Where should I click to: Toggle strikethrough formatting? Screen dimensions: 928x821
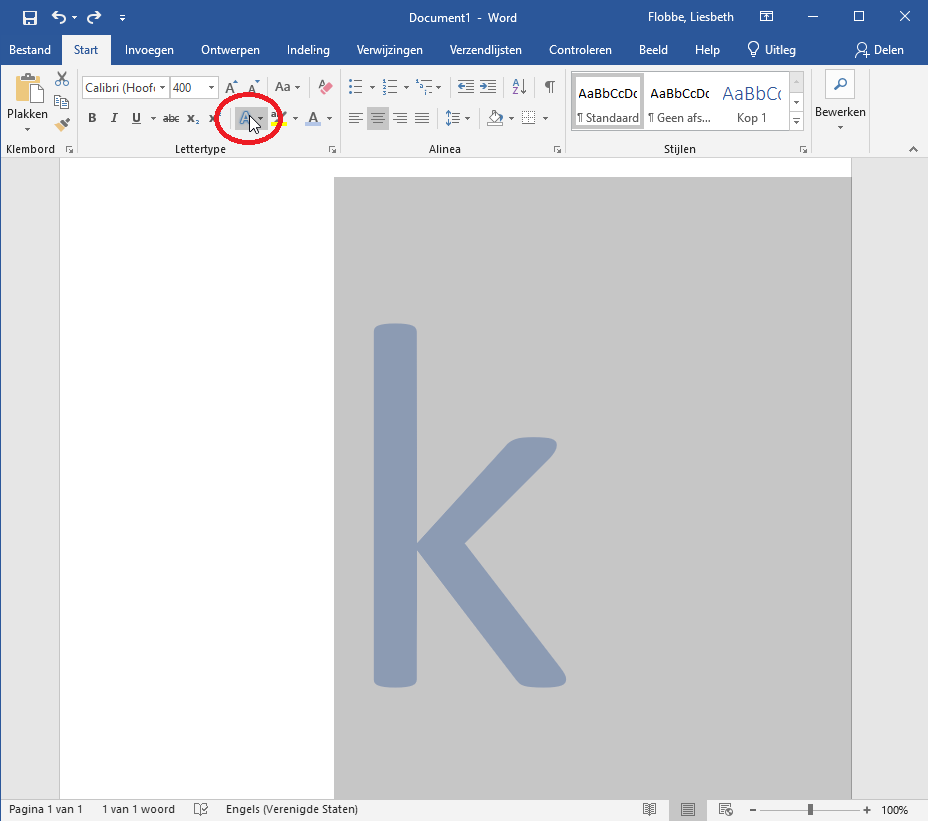(171, 118)
